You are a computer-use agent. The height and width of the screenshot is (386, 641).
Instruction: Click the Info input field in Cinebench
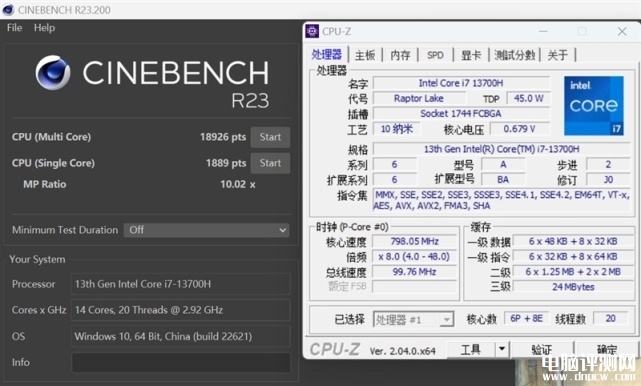tap(181, 363)
